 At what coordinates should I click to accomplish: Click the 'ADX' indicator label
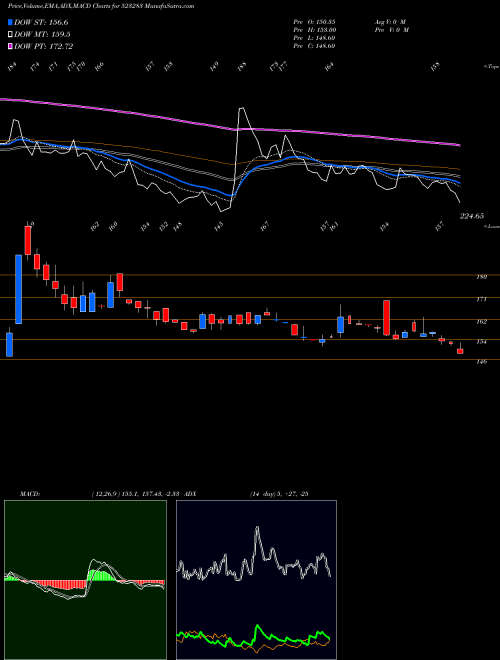191,494
